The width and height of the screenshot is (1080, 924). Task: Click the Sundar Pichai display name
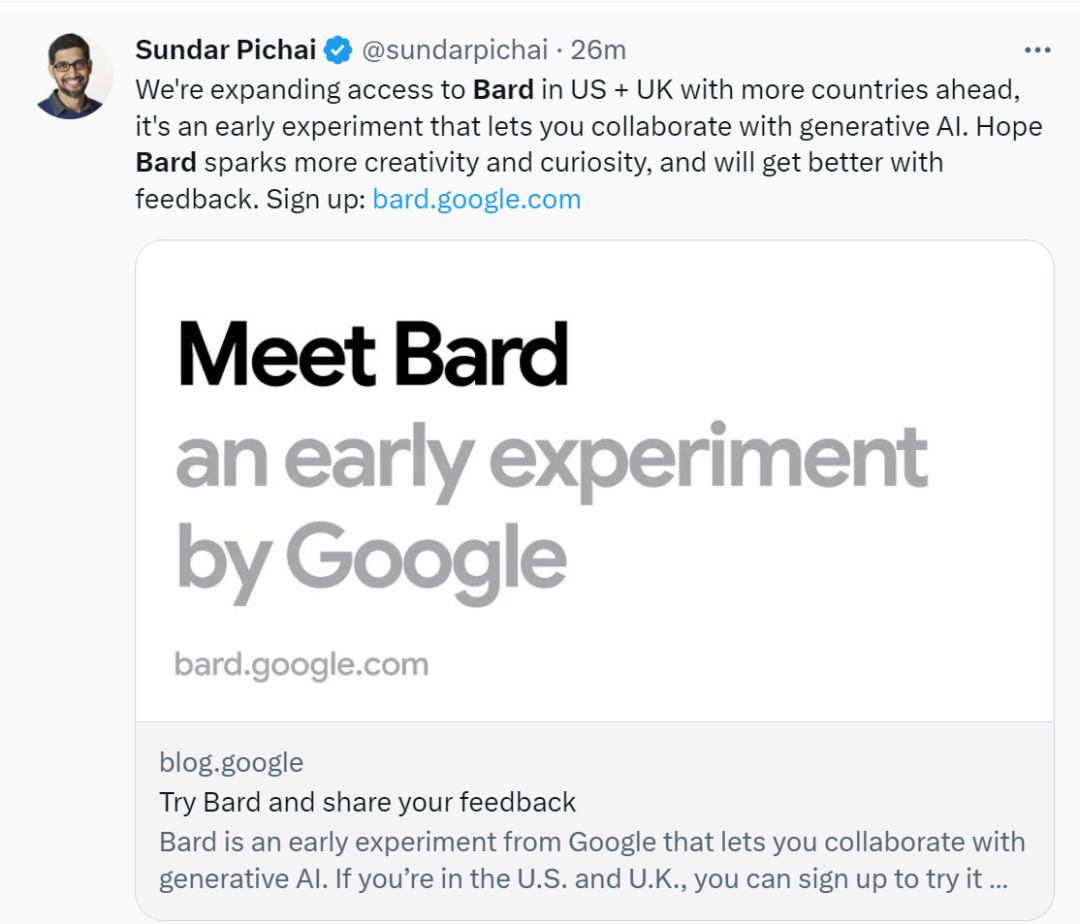point(226,49)
